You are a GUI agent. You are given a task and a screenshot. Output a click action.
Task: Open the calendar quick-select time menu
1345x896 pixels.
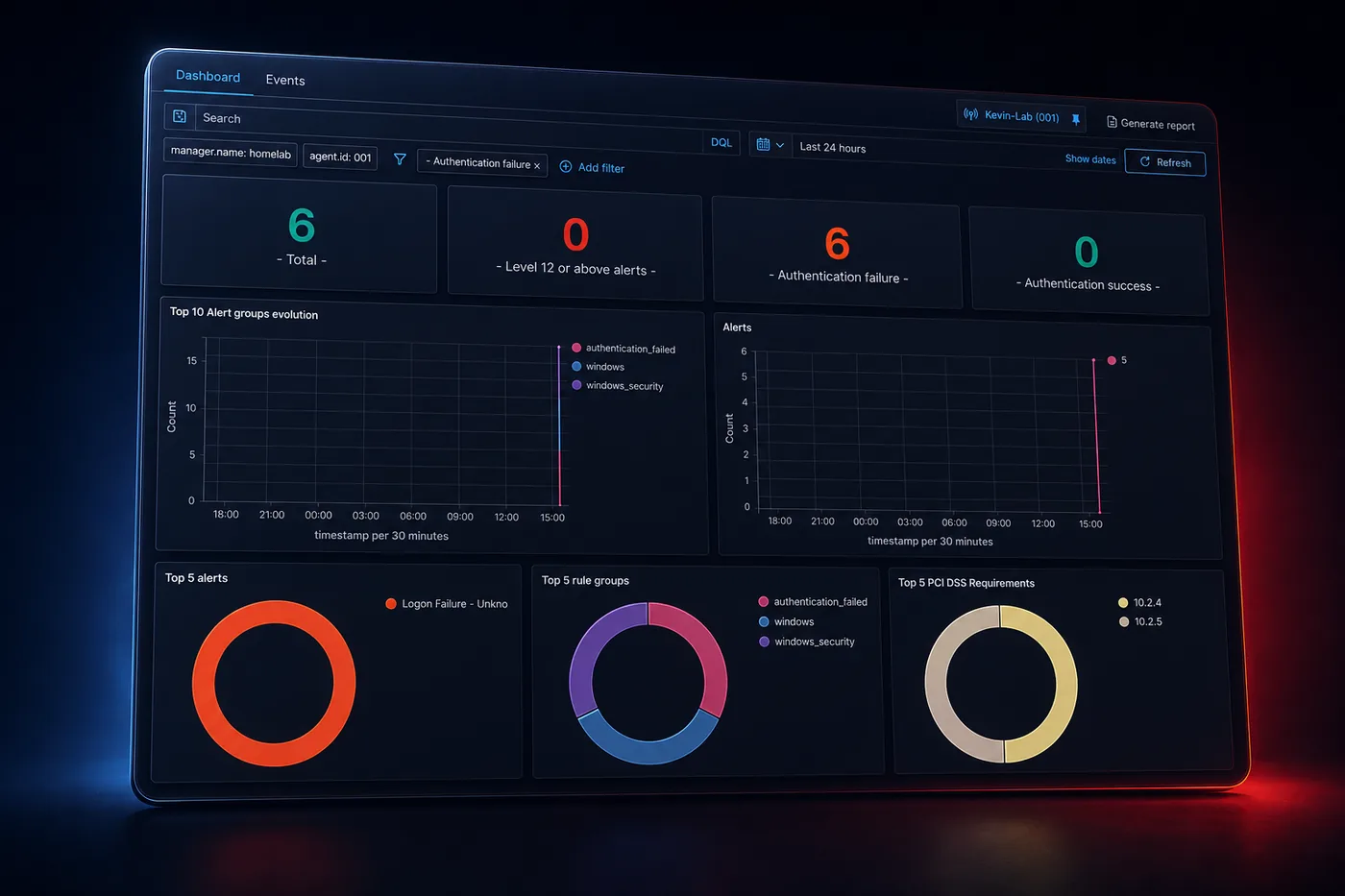click(770, 145)
